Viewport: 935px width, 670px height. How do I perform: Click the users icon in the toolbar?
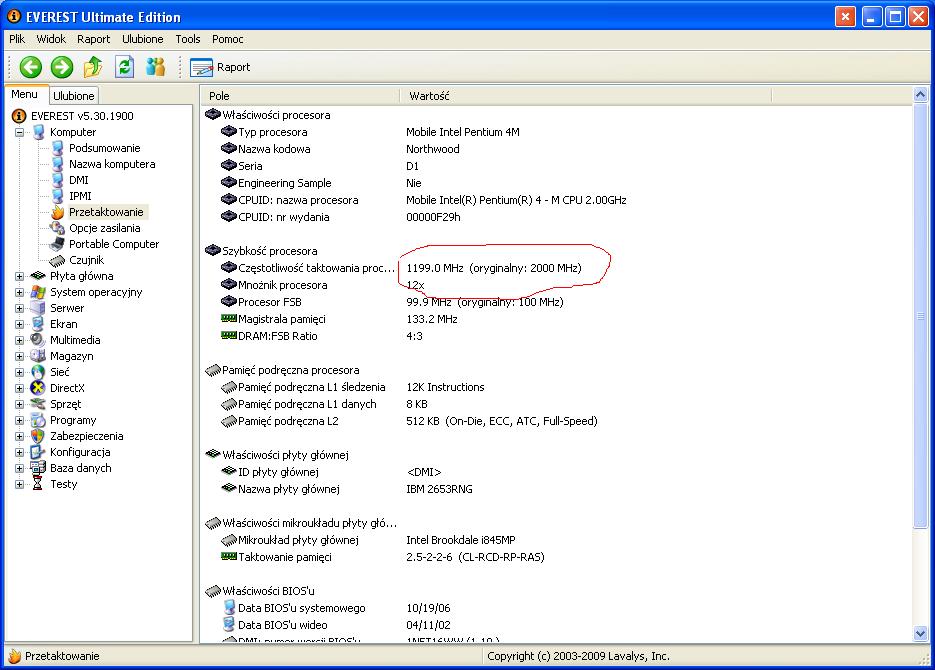(x=155, y=67)
